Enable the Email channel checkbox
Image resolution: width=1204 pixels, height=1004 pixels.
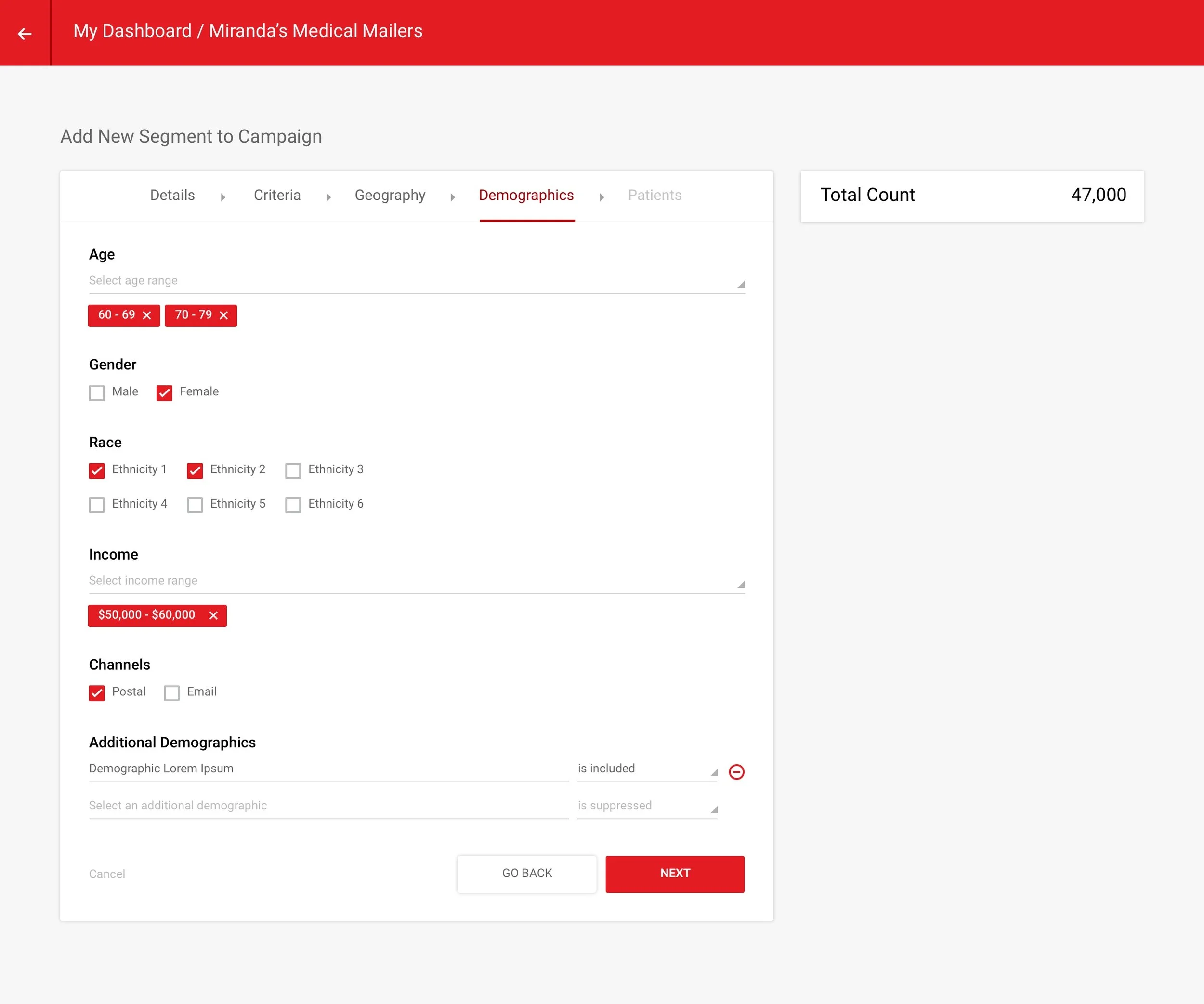pyautogui.click(x=172, y=692)
